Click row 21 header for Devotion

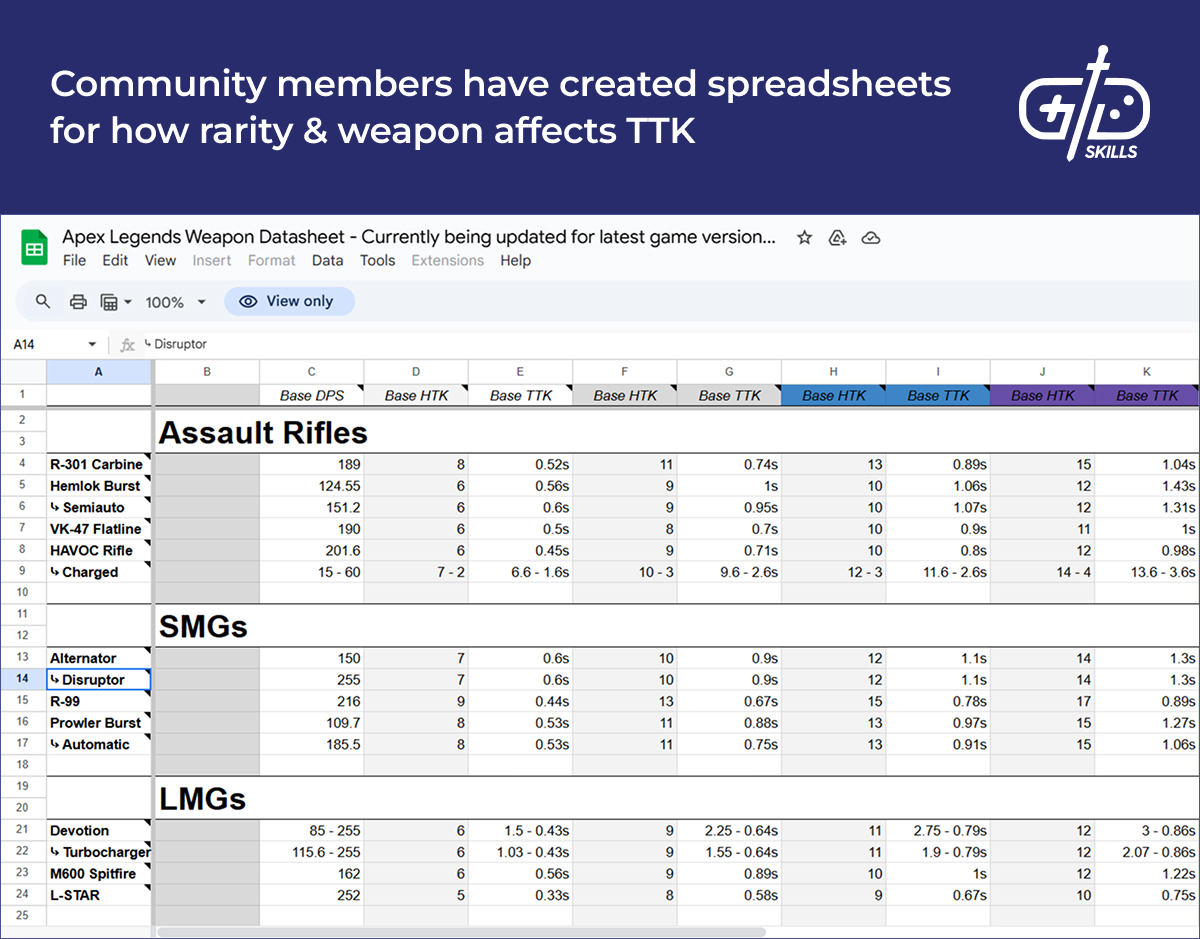click(x=22, y=831)
